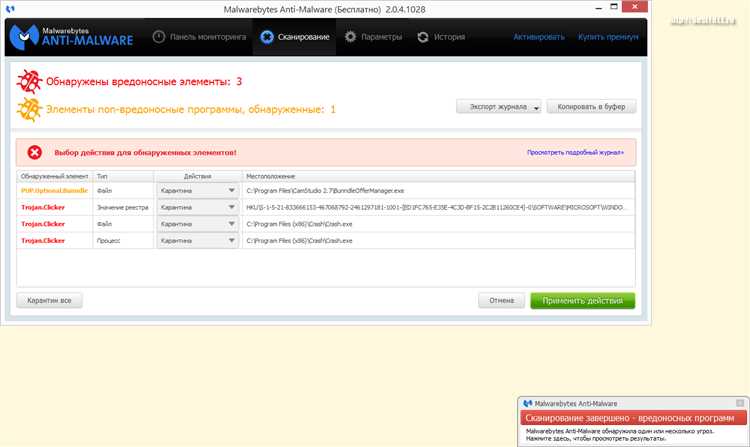The image size is (750, 447).
Task: Open the Параметры tab
Action: point(374,37)
